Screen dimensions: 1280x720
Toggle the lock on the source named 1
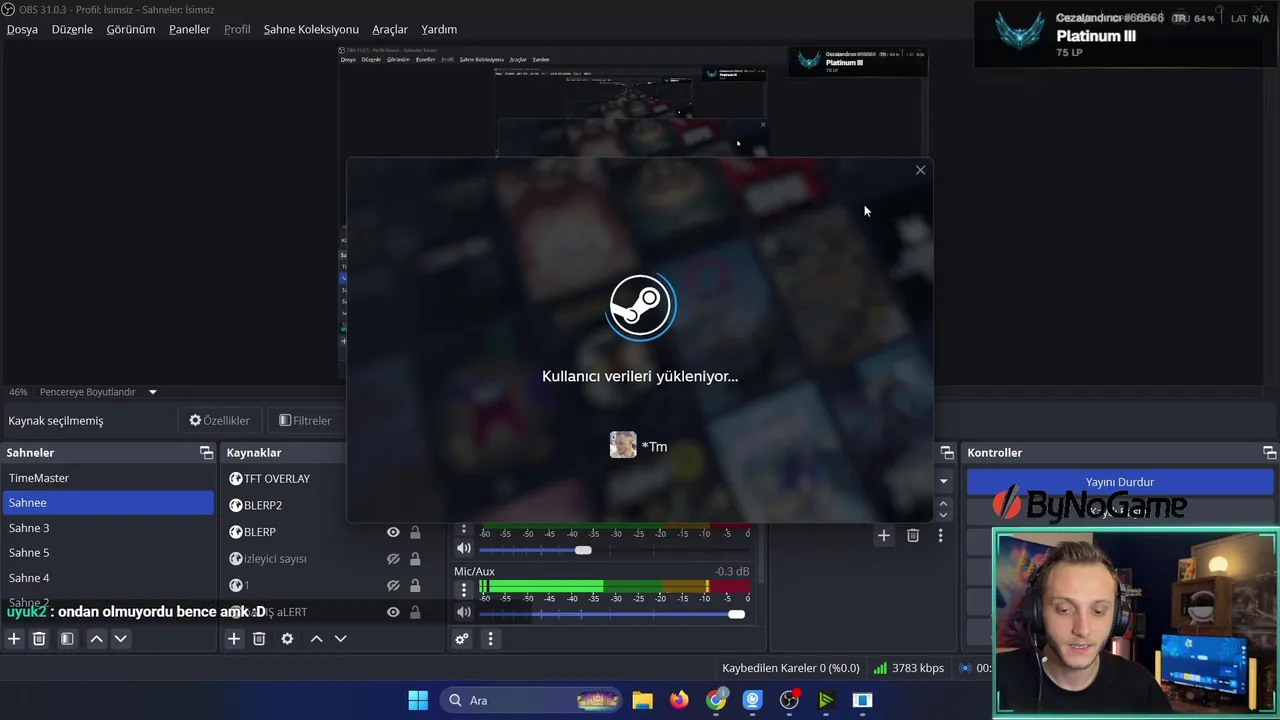coord(415,585)
